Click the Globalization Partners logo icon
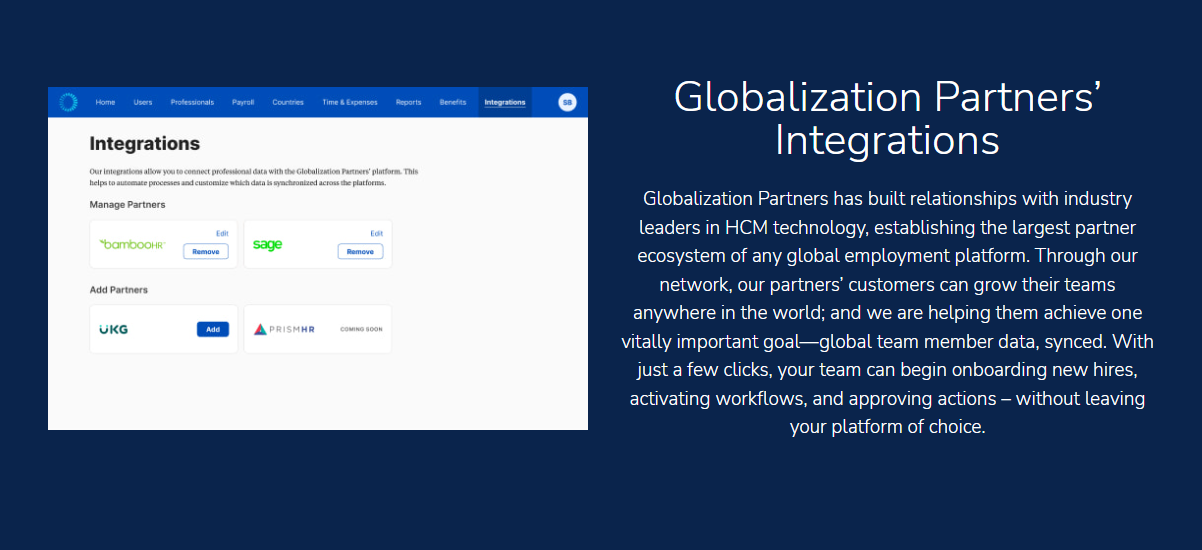 coord(68,102)
